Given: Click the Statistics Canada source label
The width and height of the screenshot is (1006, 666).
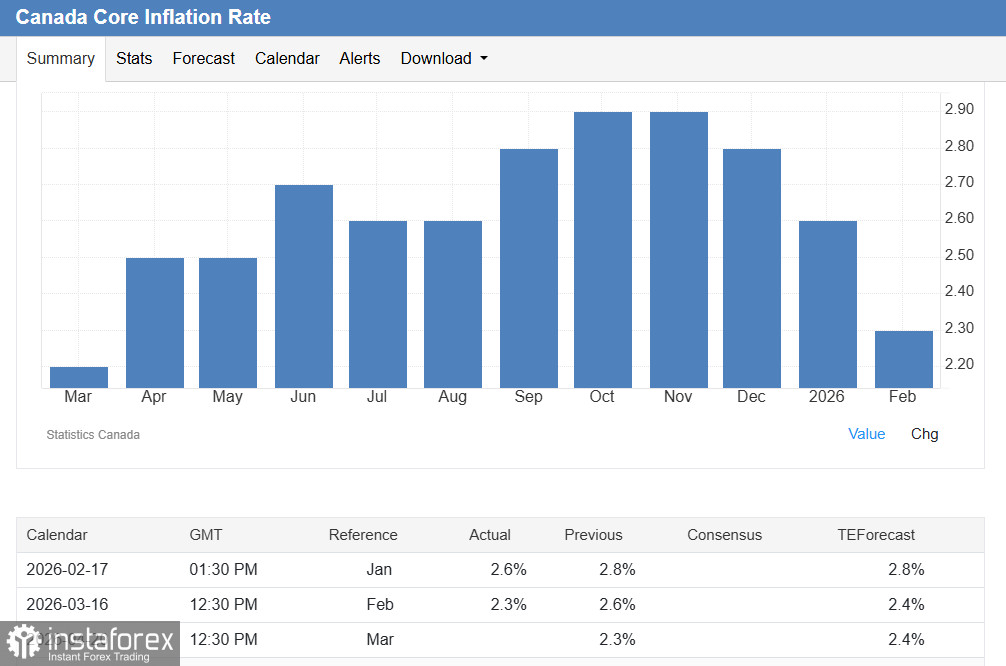Looking at the screenshot, I should point(93,435).
